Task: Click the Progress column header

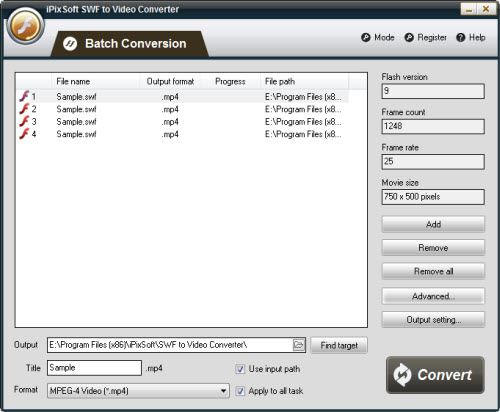Action: coord(230,81)
